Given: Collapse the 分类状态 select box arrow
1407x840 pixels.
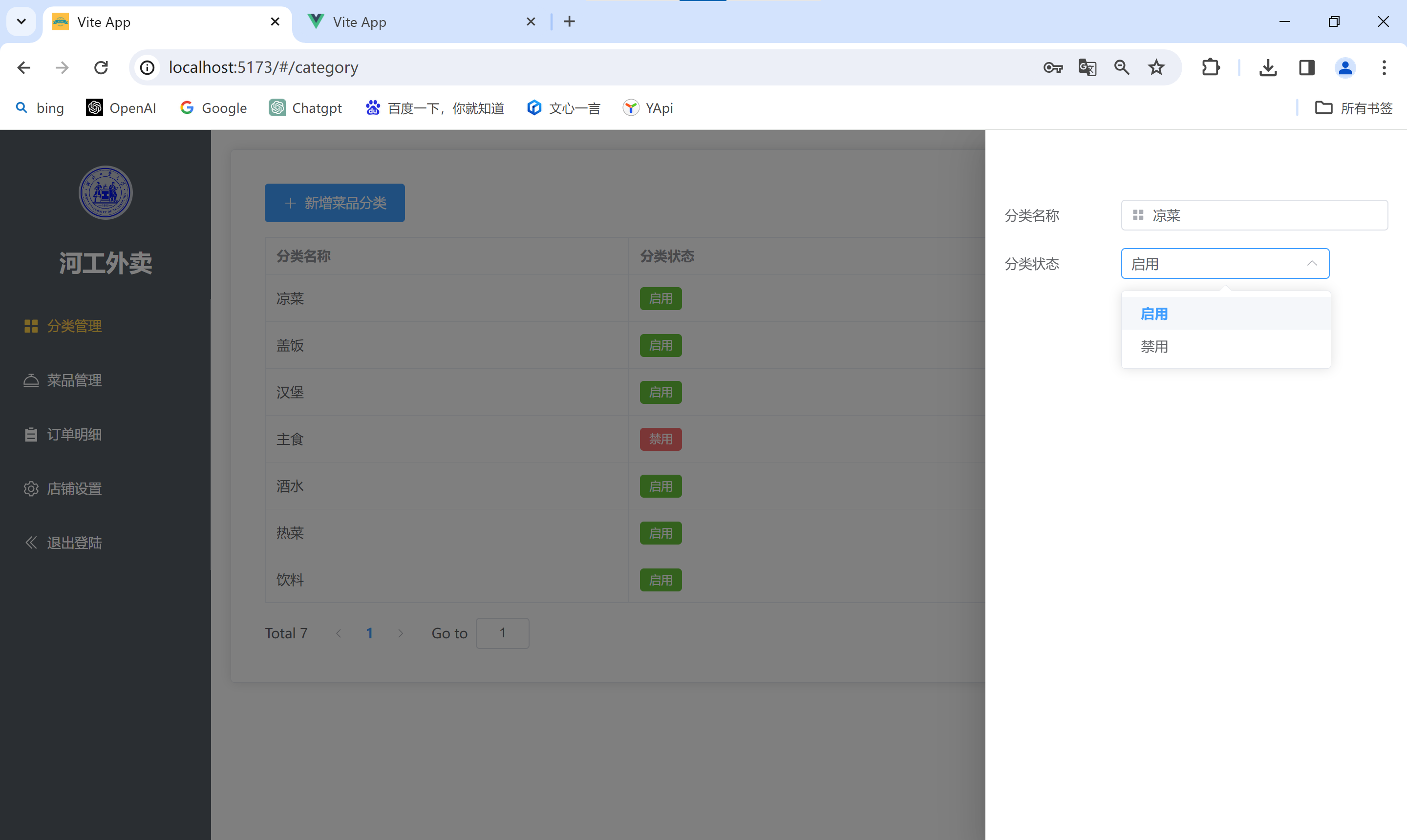Looking at the screenshot, I should tap(1311, 264).
